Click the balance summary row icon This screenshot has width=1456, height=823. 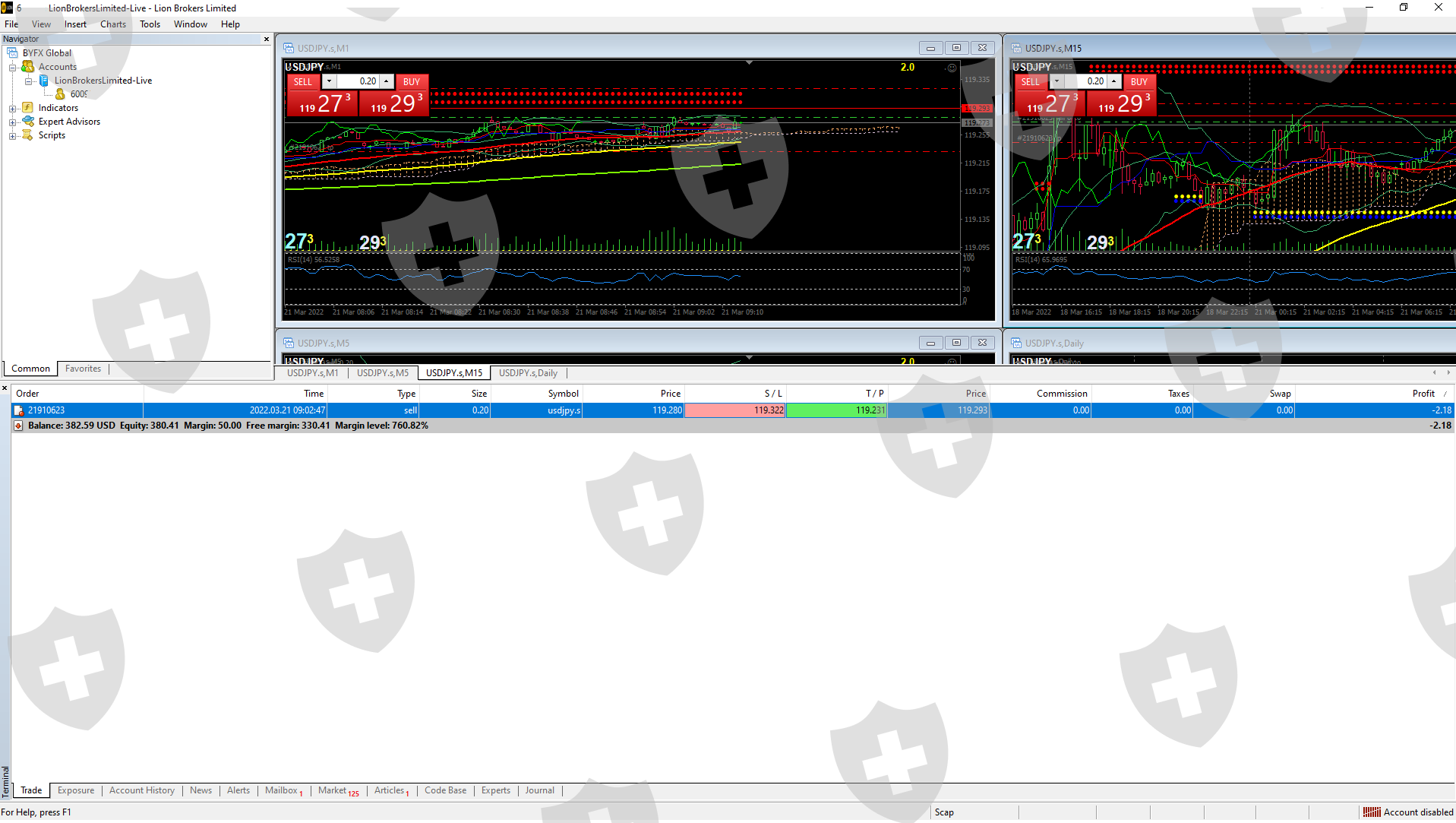pyautogui.click(x=18, y=426)
